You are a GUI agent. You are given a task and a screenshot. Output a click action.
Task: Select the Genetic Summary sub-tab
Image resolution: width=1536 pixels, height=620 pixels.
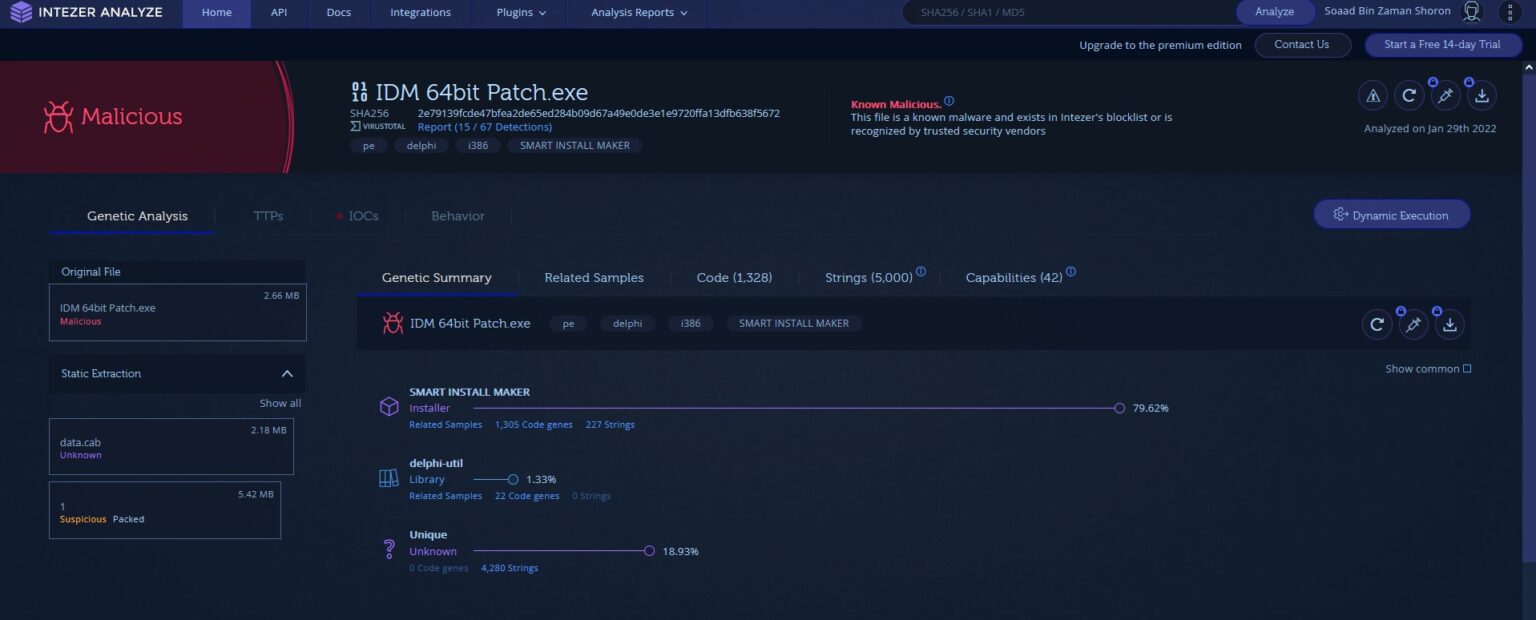point(437,278)
